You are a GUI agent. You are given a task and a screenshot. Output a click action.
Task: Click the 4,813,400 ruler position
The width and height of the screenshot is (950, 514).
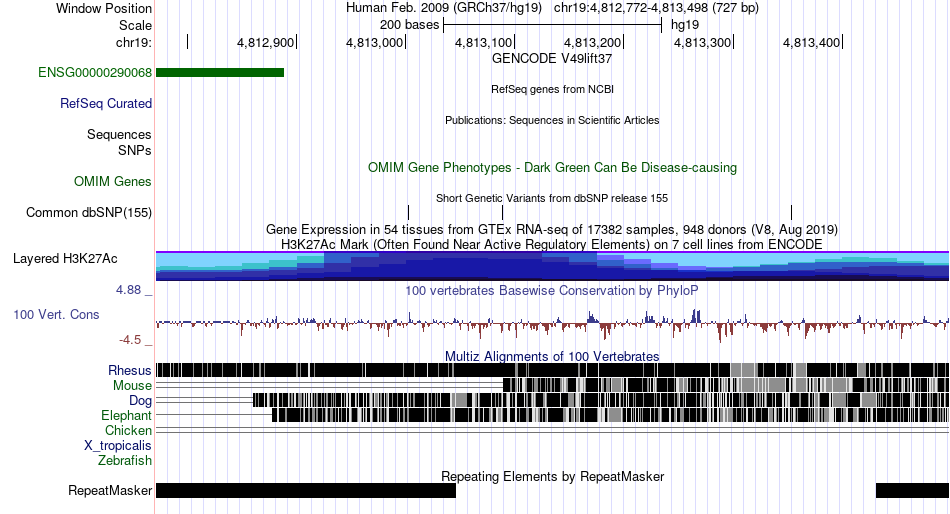click(x=812, y=42)
